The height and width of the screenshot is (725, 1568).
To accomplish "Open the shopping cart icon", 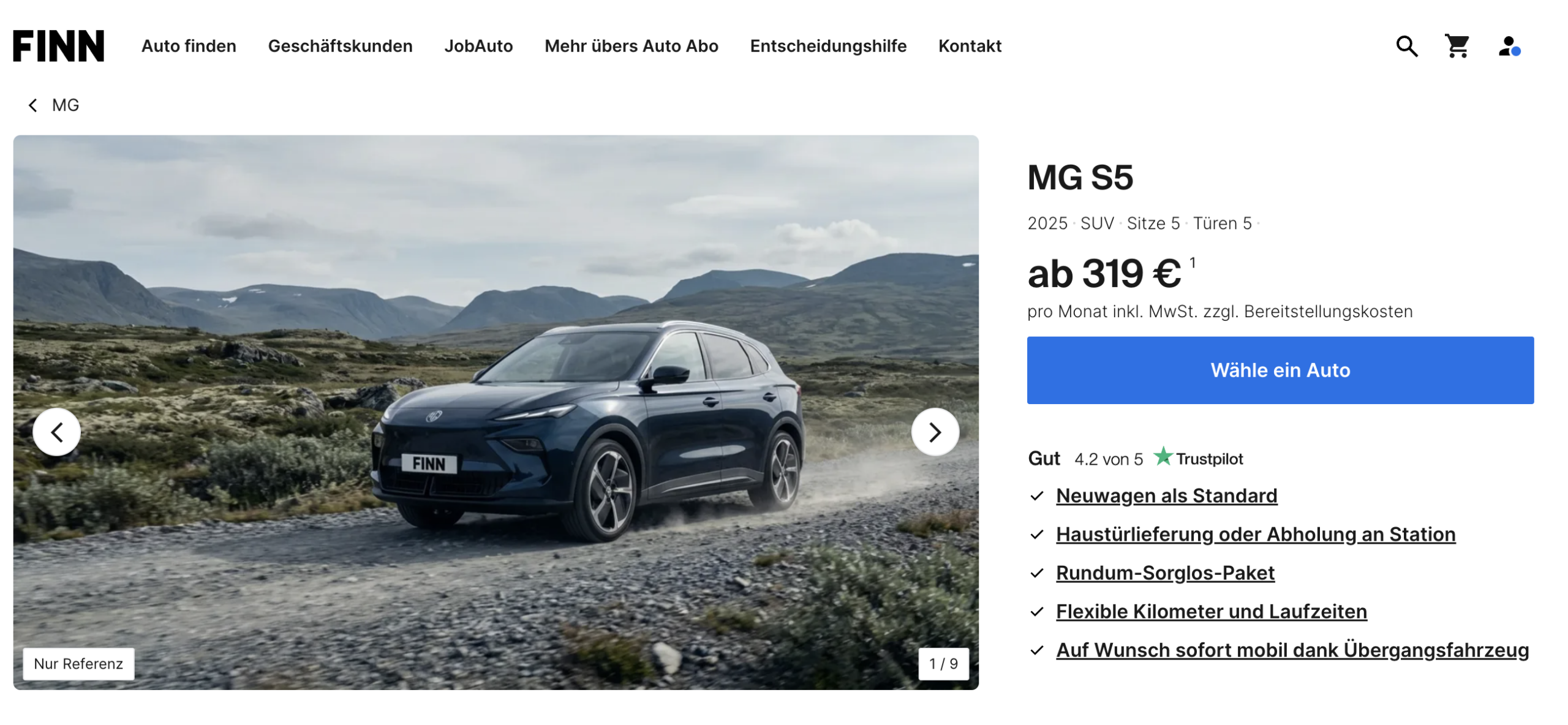I will [1457, 47].
